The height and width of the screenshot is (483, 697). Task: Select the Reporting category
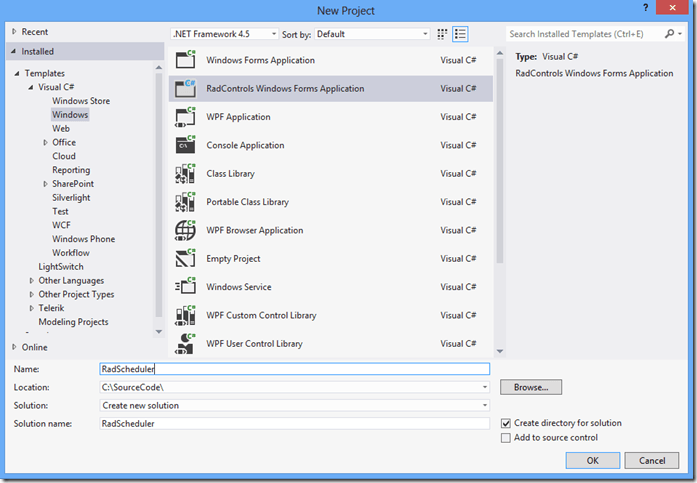click(71, 170)
